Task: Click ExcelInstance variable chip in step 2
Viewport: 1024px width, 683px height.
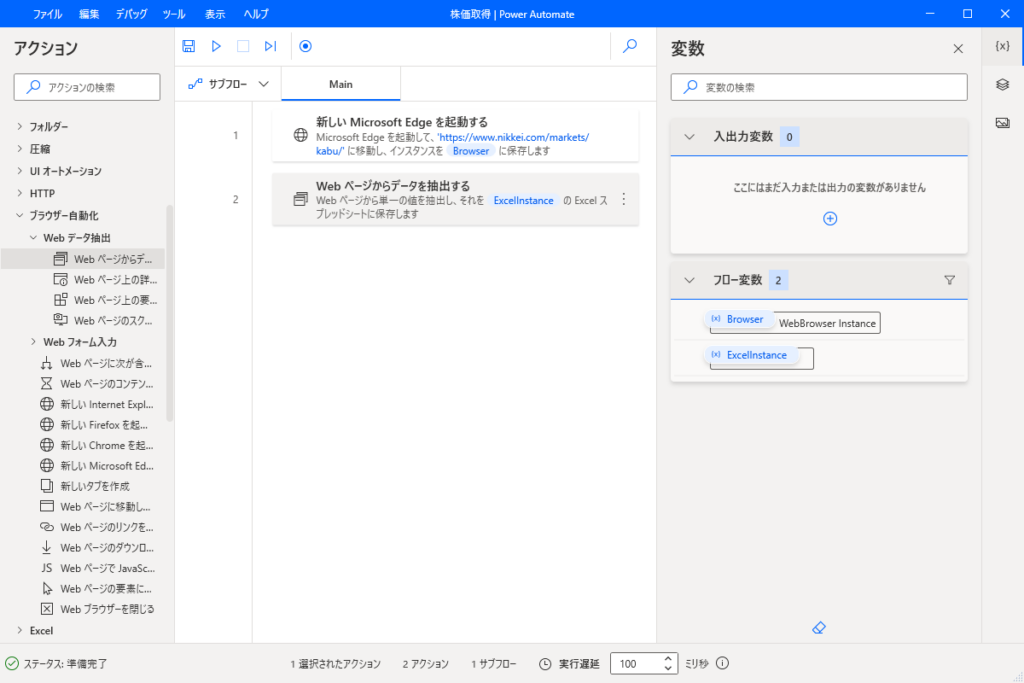Action: [x=523, y=200]
